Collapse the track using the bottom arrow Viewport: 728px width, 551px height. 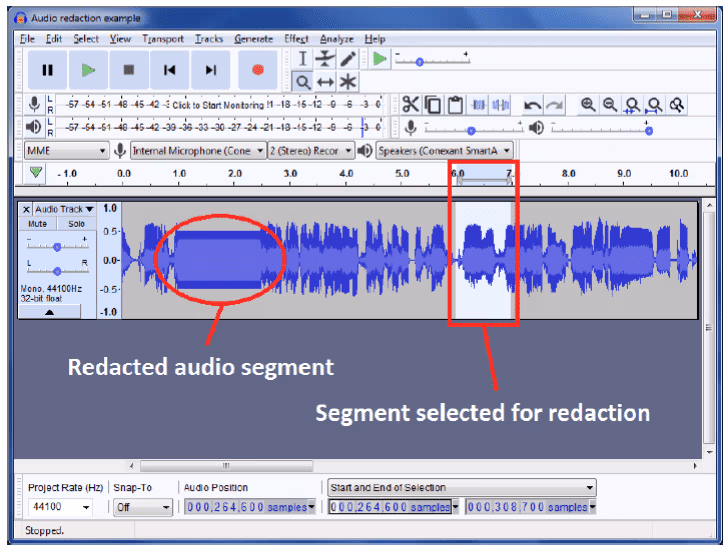(x=49, y=312)
